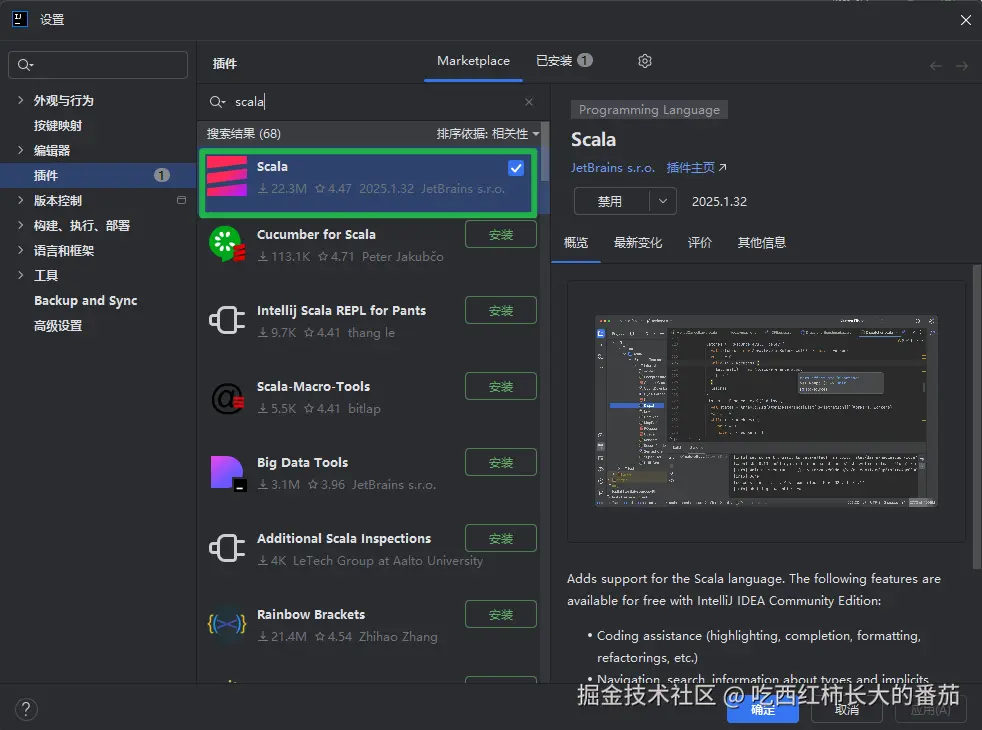Navigate back with left arrow
Viewport: 982px width, 730px height.
click(x=936, y=65)
